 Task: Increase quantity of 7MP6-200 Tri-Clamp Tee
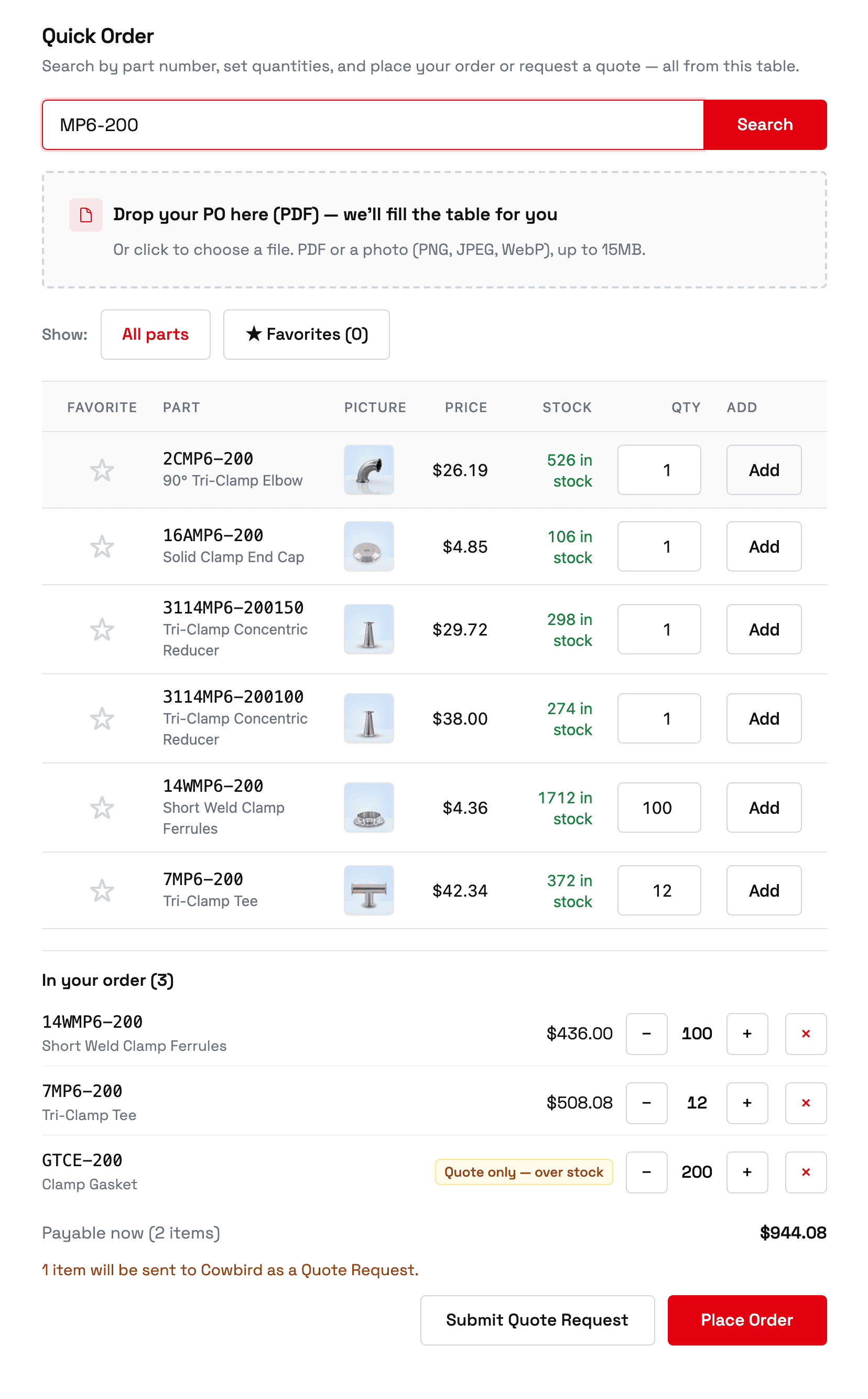[747, 1102]
